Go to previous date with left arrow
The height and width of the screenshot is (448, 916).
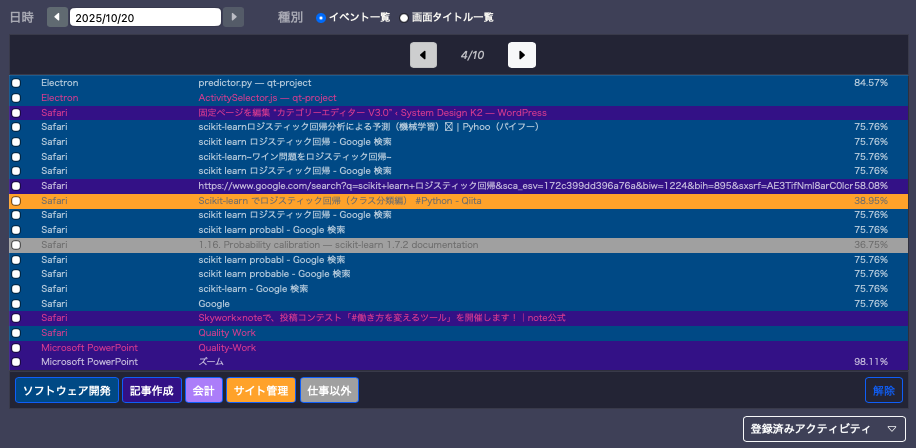[x=57, y=17]
